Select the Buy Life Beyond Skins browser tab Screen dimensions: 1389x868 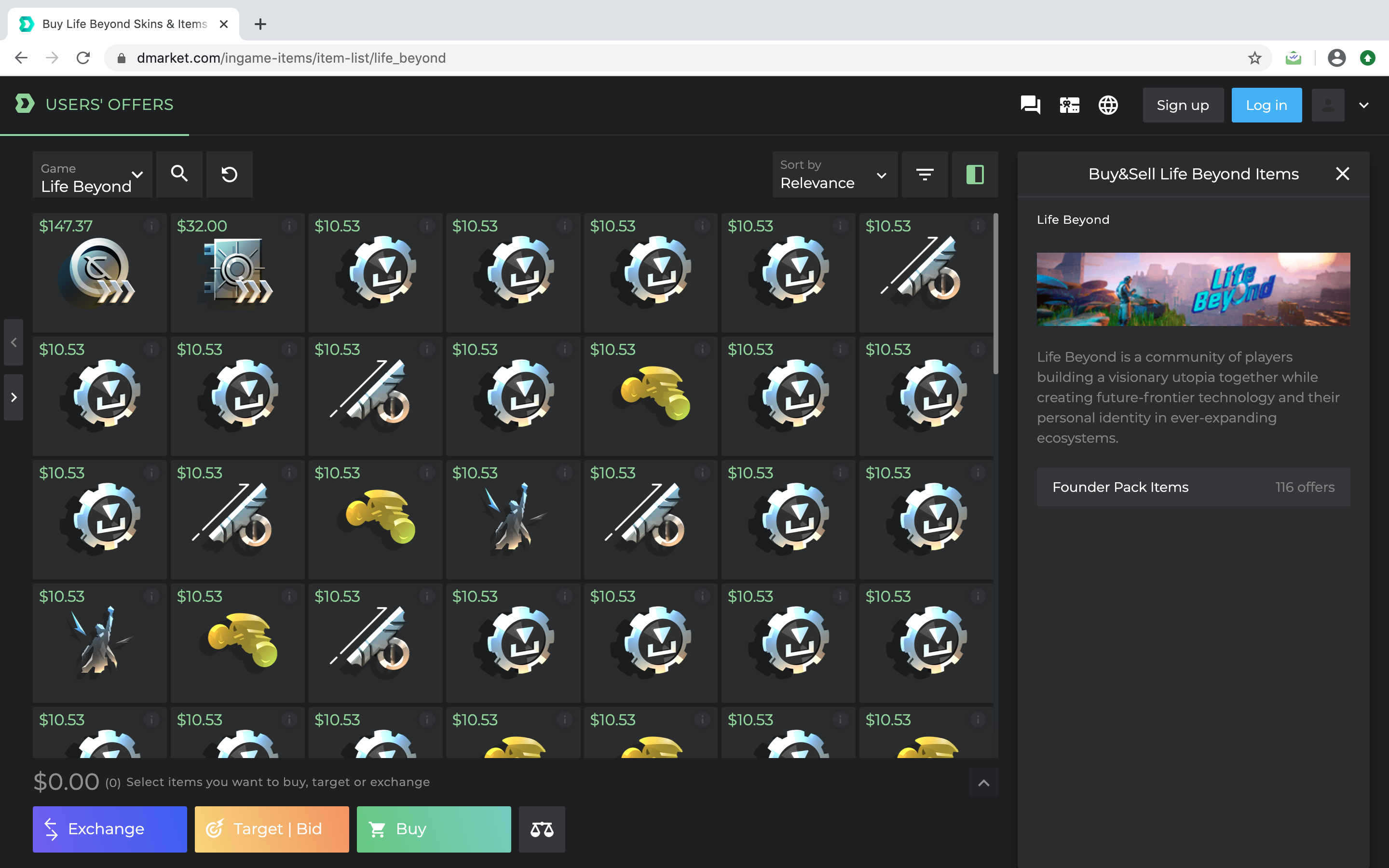(123, 24)
